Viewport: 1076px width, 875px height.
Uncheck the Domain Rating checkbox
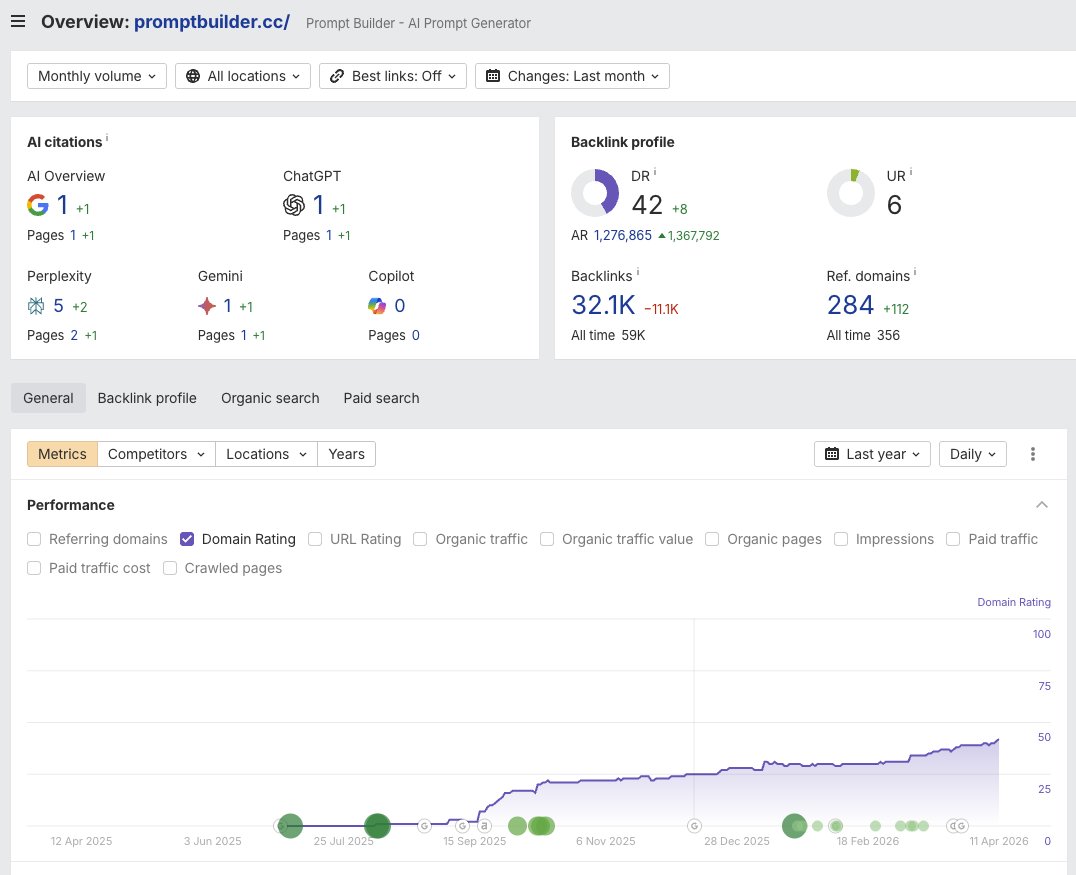tap(187, 539)
